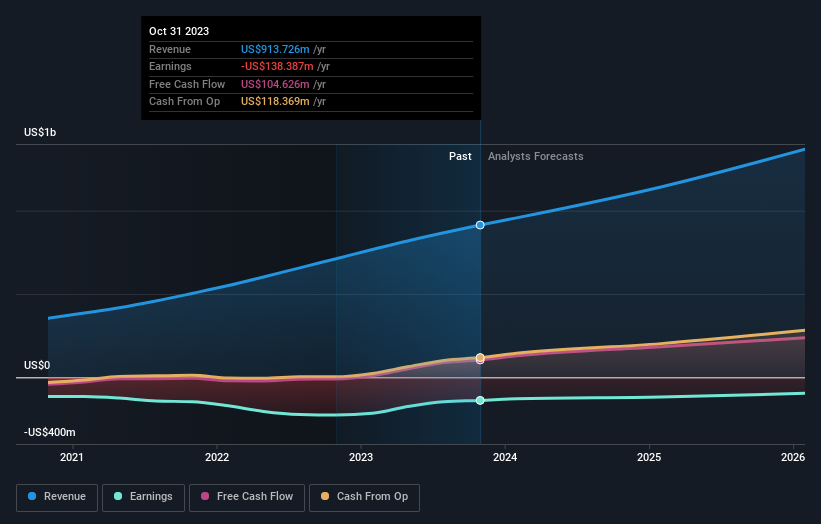Toggle the Free Cash Flow legend button
821x524 pixels.
pyautogui.click(x=247, y=497)
